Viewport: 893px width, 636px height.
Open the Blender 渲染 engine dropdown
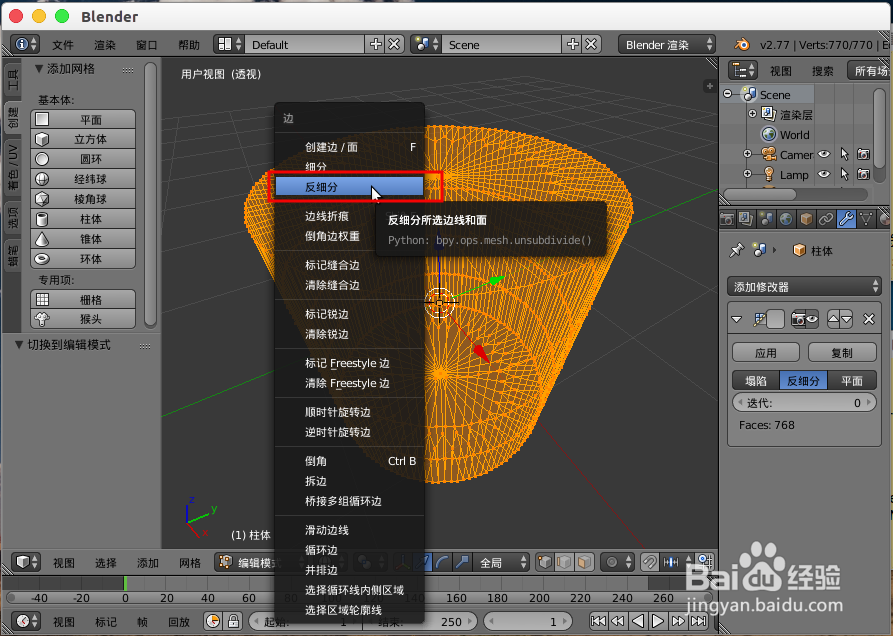click(666, 44)
